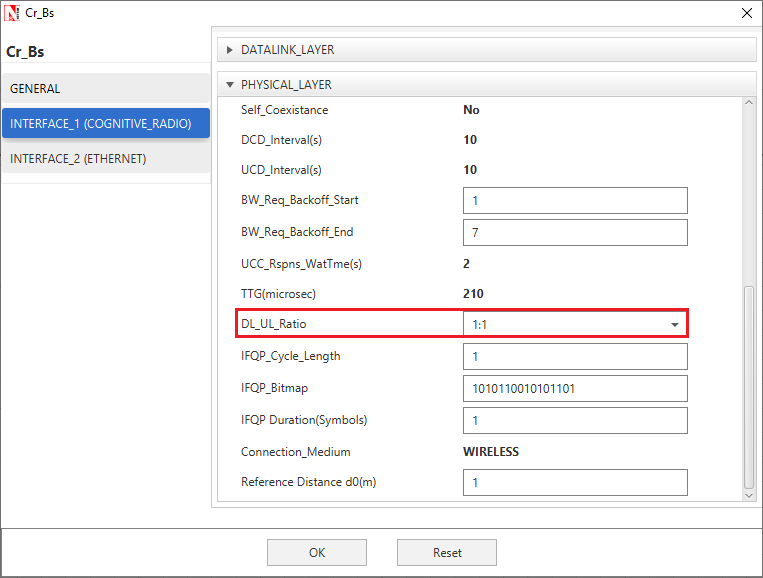Close the Cr_Bs properties window
Image resolution: width=763 pixels, height=578 pixels.
click(x=745, y=13)
